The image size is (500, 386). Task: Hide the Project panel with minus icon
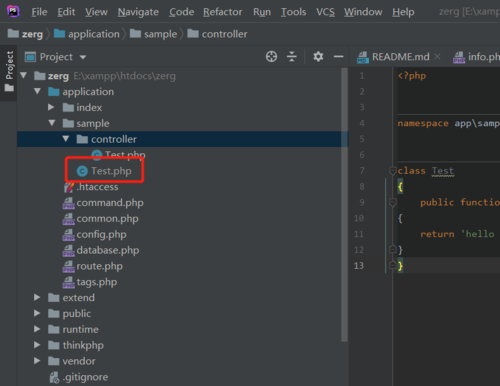coord(338,57)
